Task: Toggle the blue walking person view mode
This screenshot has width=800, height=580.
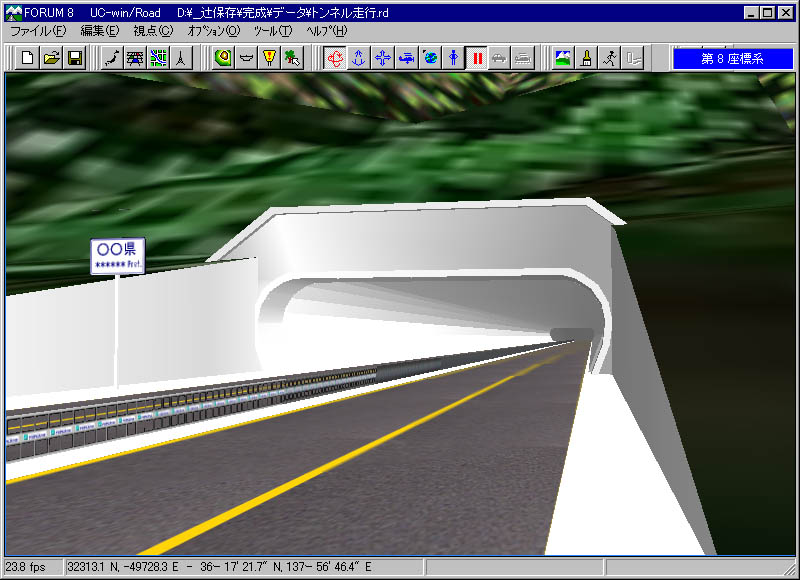Action: (453, 58)
